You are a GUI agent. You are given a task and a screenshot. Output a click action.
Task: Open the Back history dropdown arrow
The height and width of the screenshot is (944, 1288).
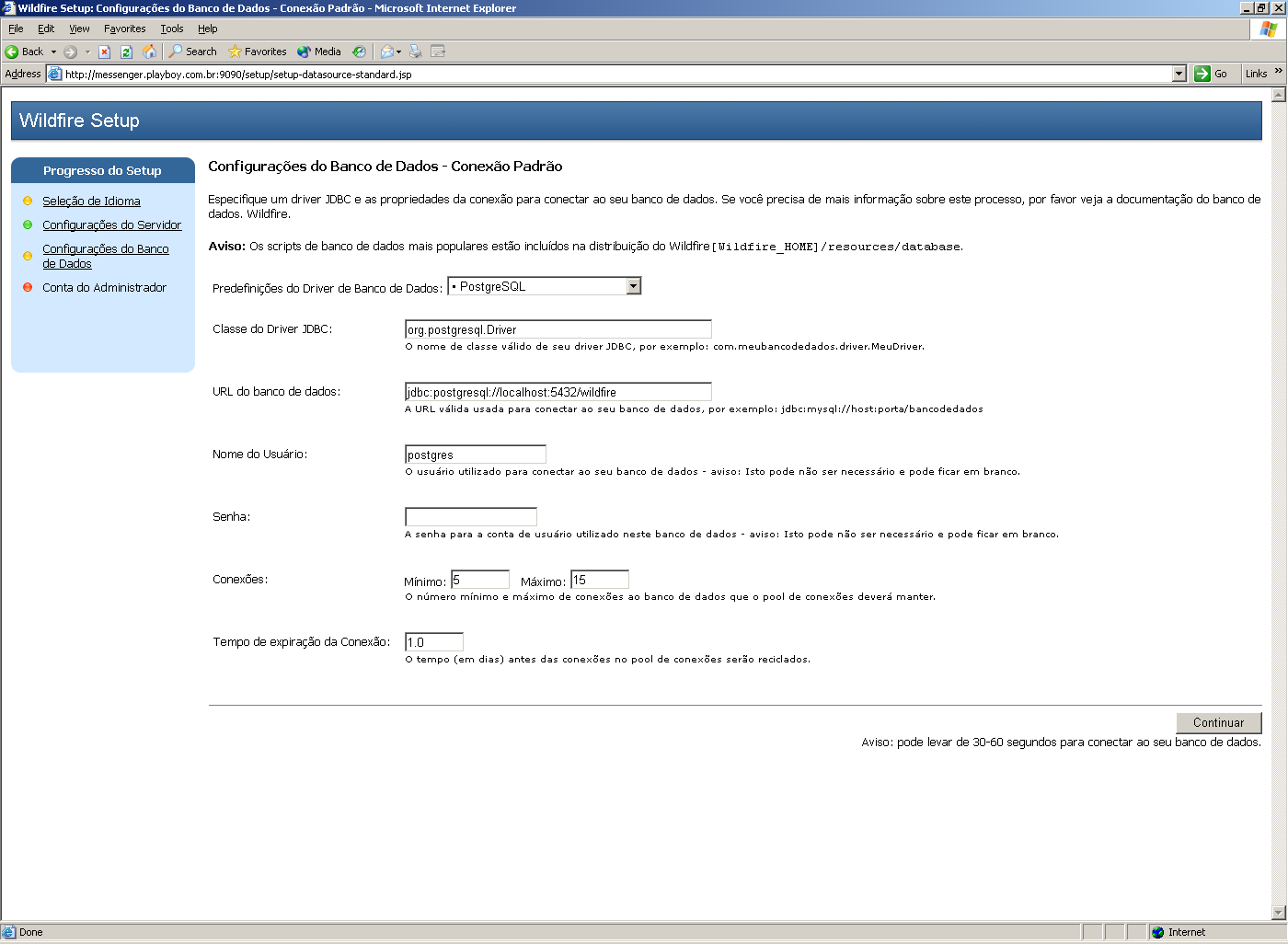[53, 52]
